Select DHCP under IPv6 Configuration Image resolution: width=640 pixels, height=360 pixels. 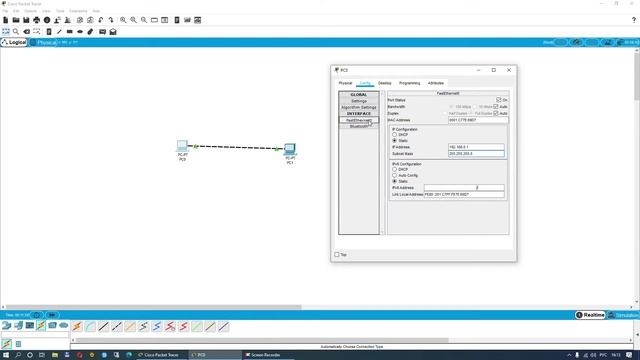(x=394, y=169)
